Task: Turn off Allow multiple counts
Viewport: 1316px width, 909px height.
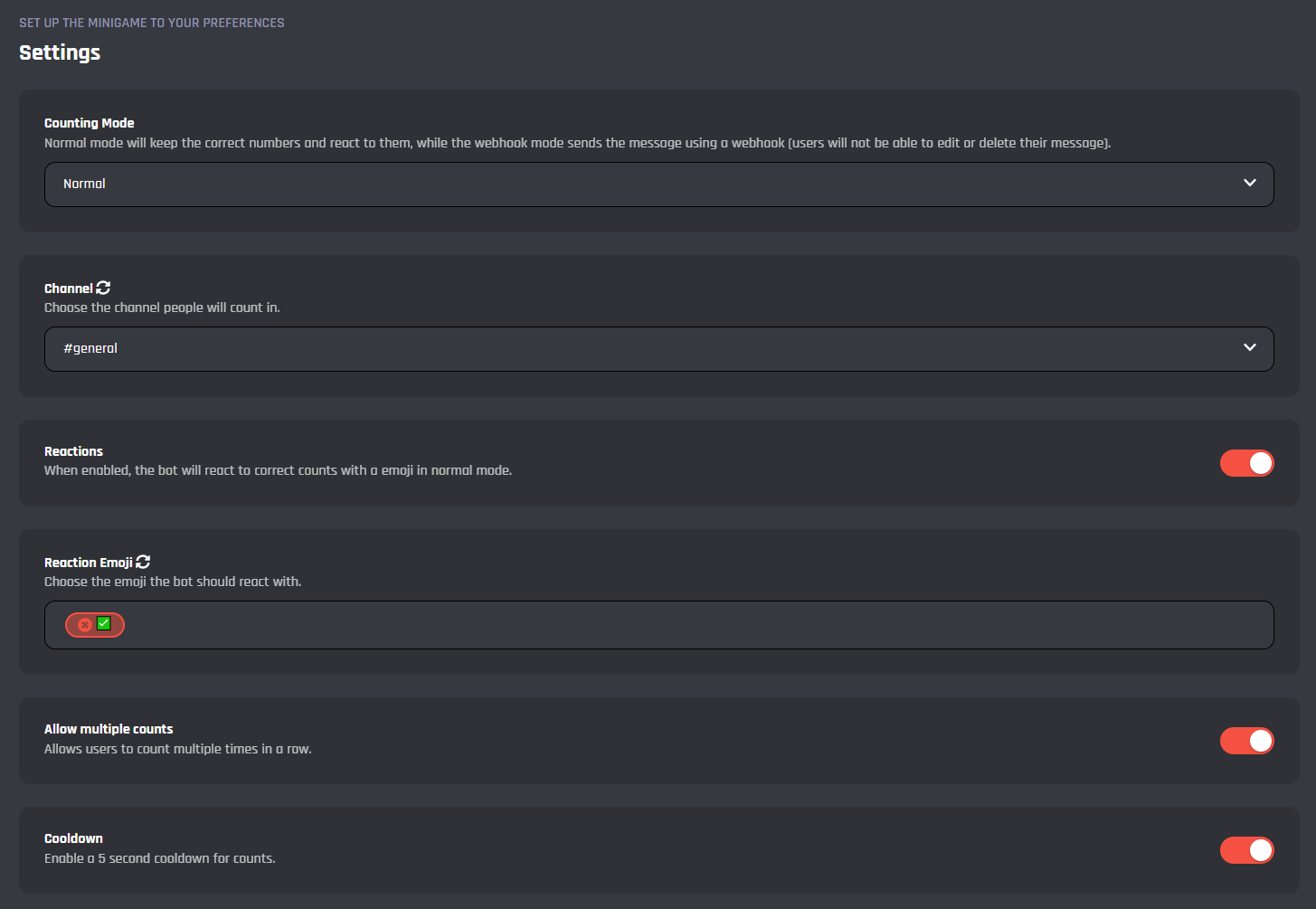Action: [1246, 741]
